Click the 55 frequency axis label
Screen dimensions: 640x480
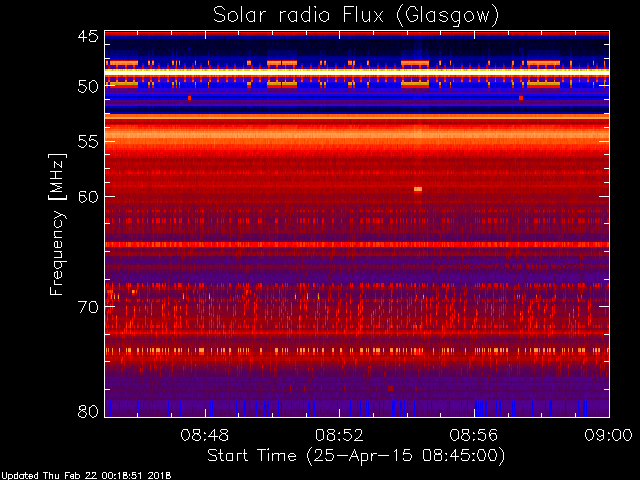88,141
